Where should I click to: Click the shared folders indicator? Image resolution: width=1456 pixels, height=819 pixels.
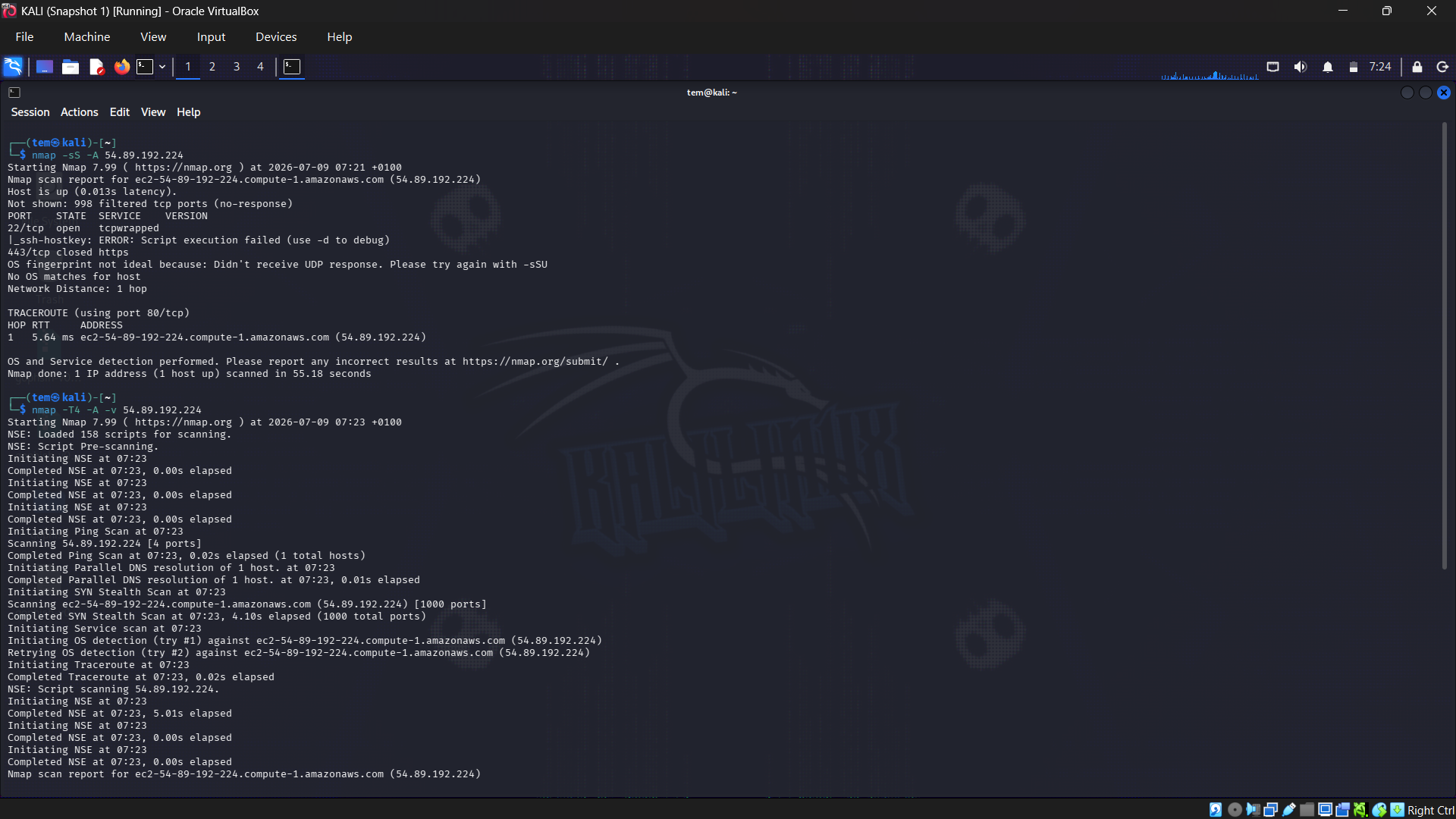pos(1307,810)
